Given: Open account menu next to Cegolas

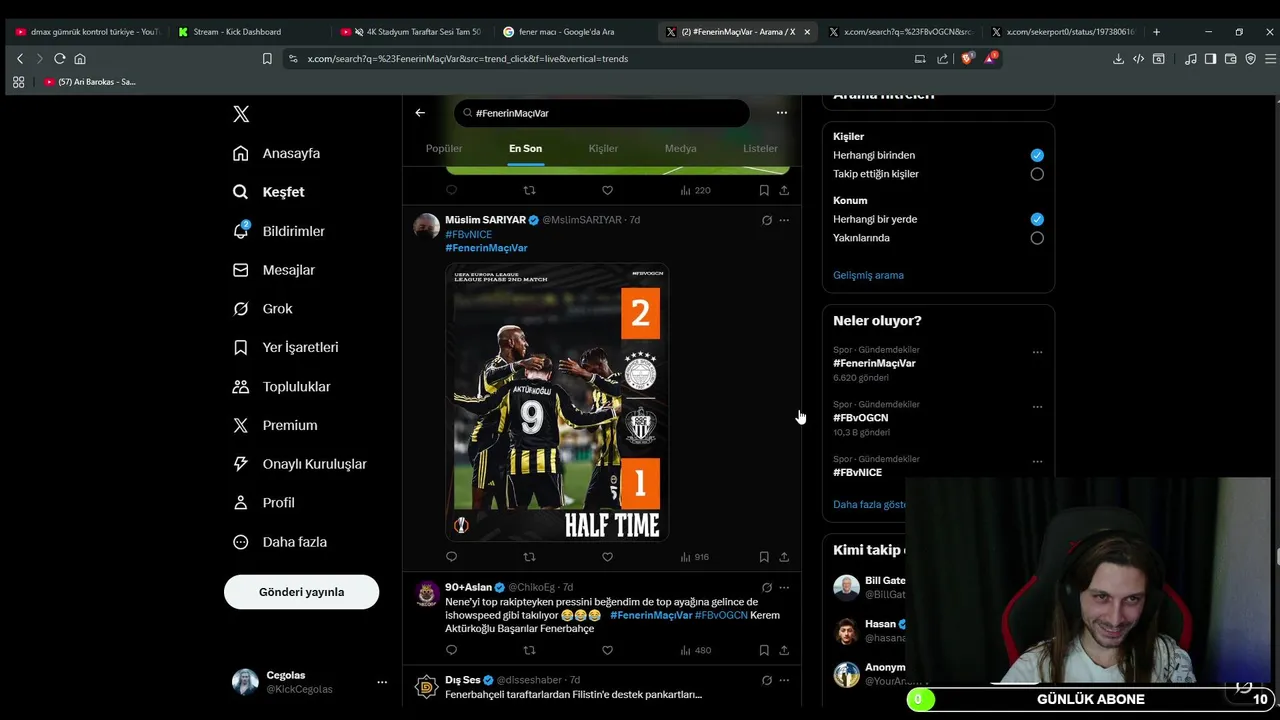Looking at the screenshot, I should (x=382, y=682).
